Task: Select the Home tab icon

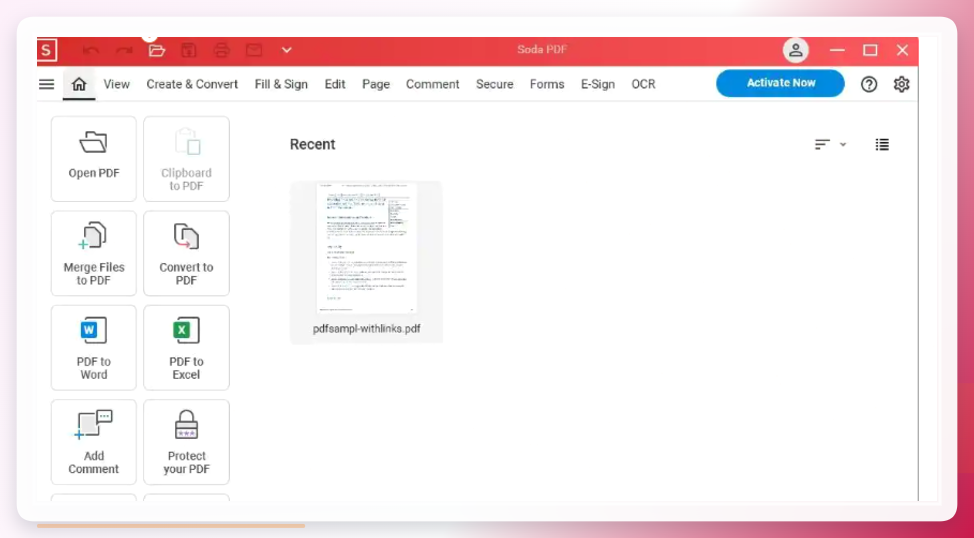Action: click(79, 84)
